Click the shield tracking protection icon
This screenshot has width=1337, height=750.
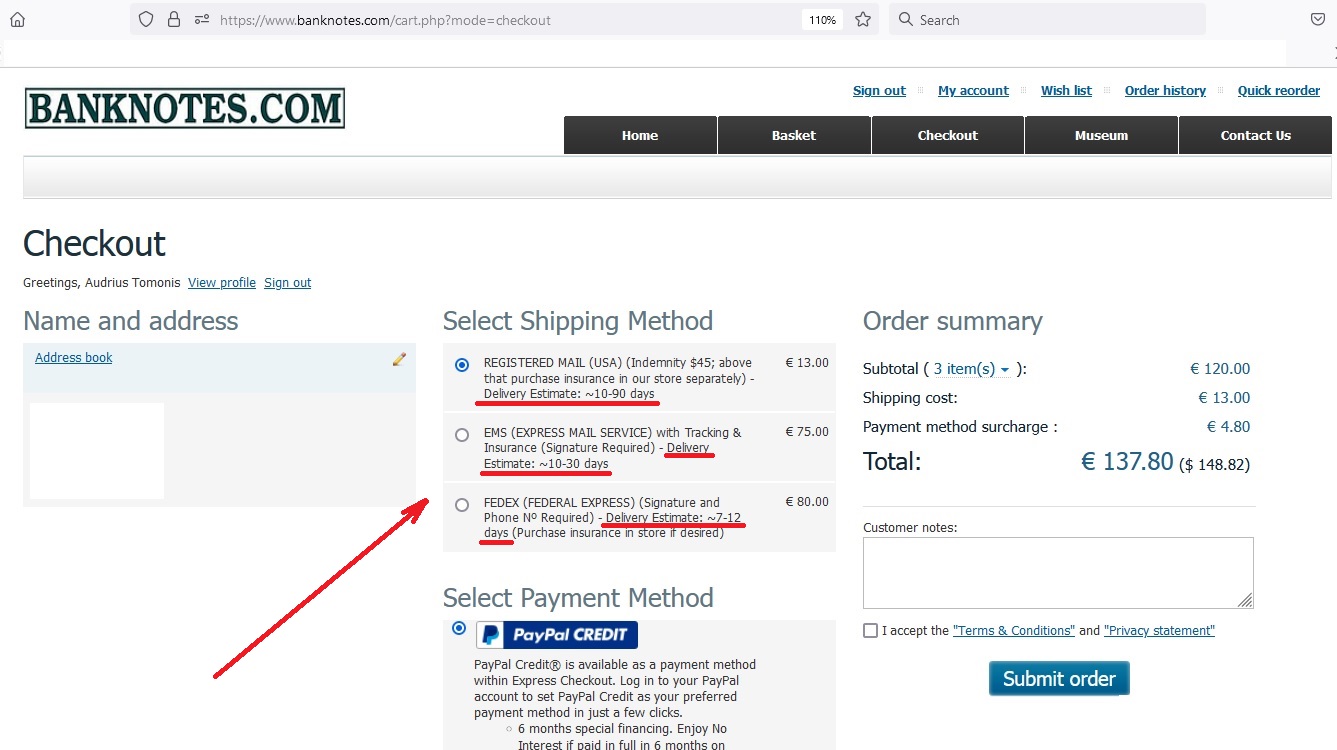pos(146,19)
